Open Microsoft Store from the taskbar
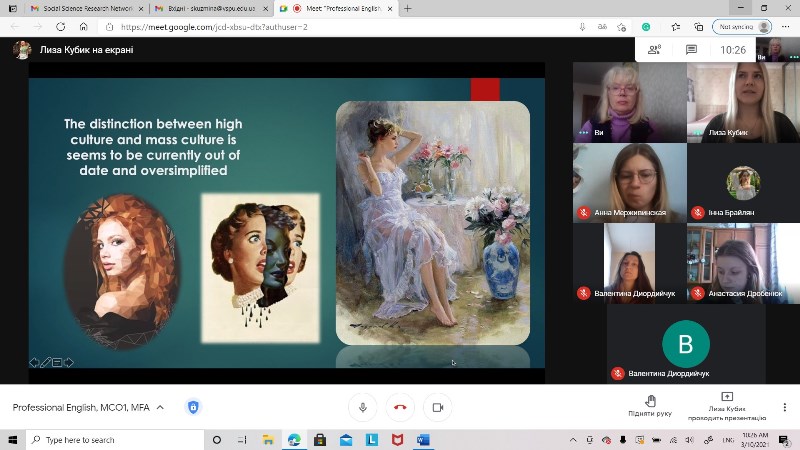 320,439
